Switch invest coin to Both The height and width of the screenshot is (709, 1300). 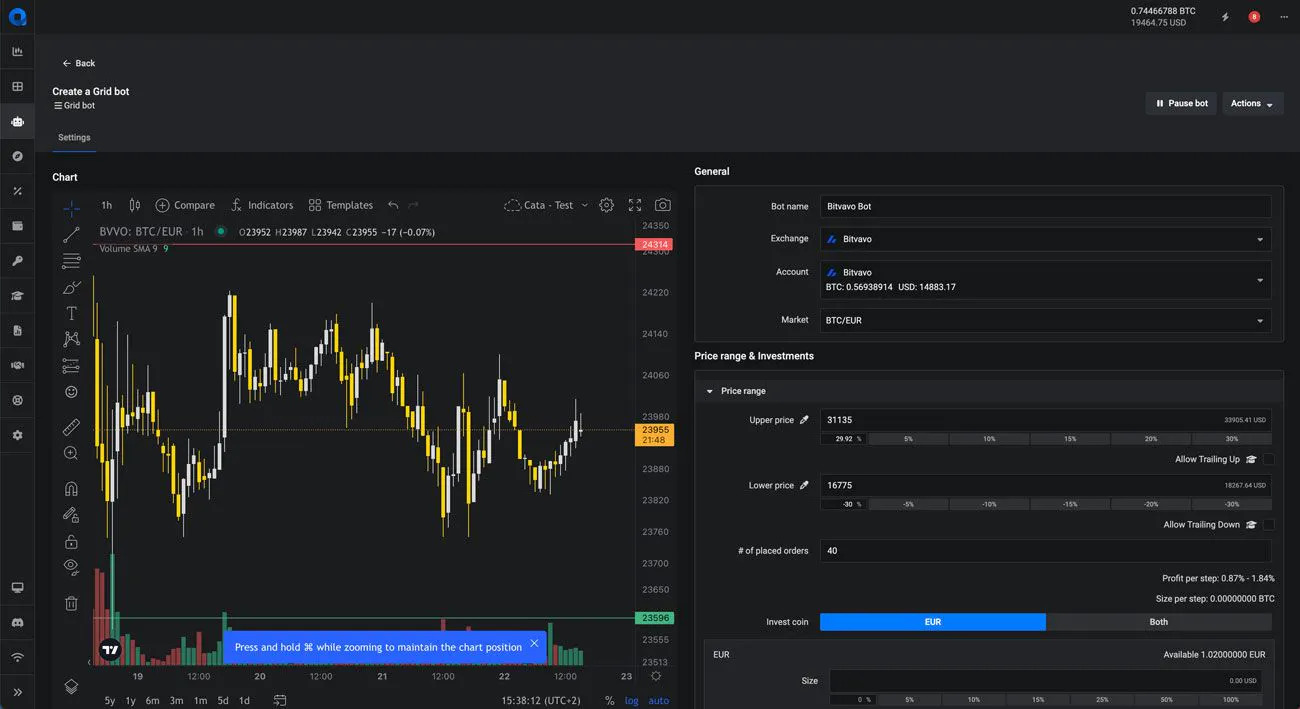tap(1158, 621)
